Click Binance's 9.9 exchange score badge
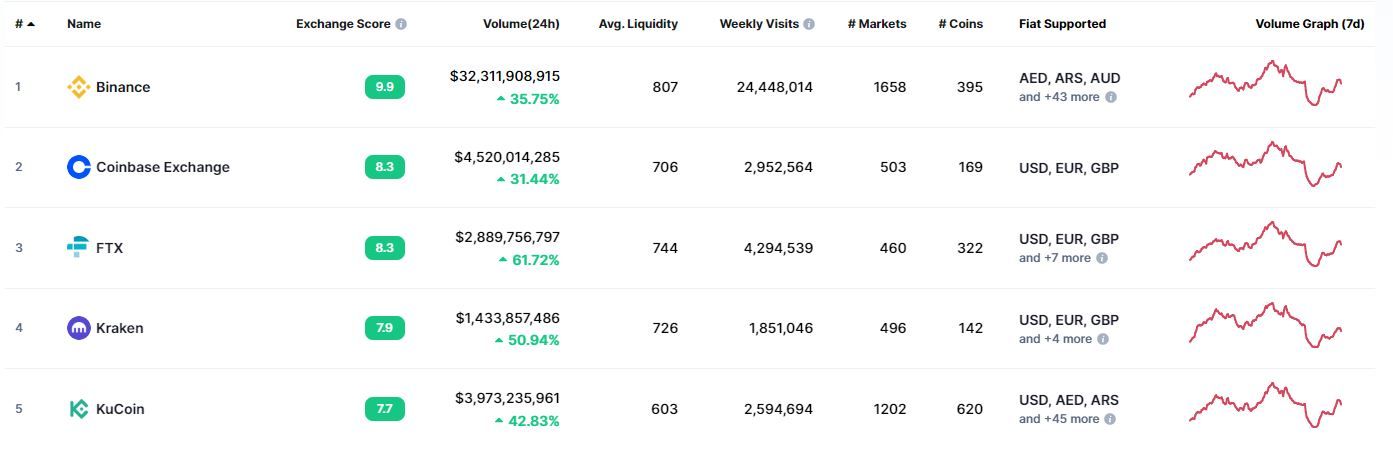Screen dimensions: 1393x449 [385, 87]
